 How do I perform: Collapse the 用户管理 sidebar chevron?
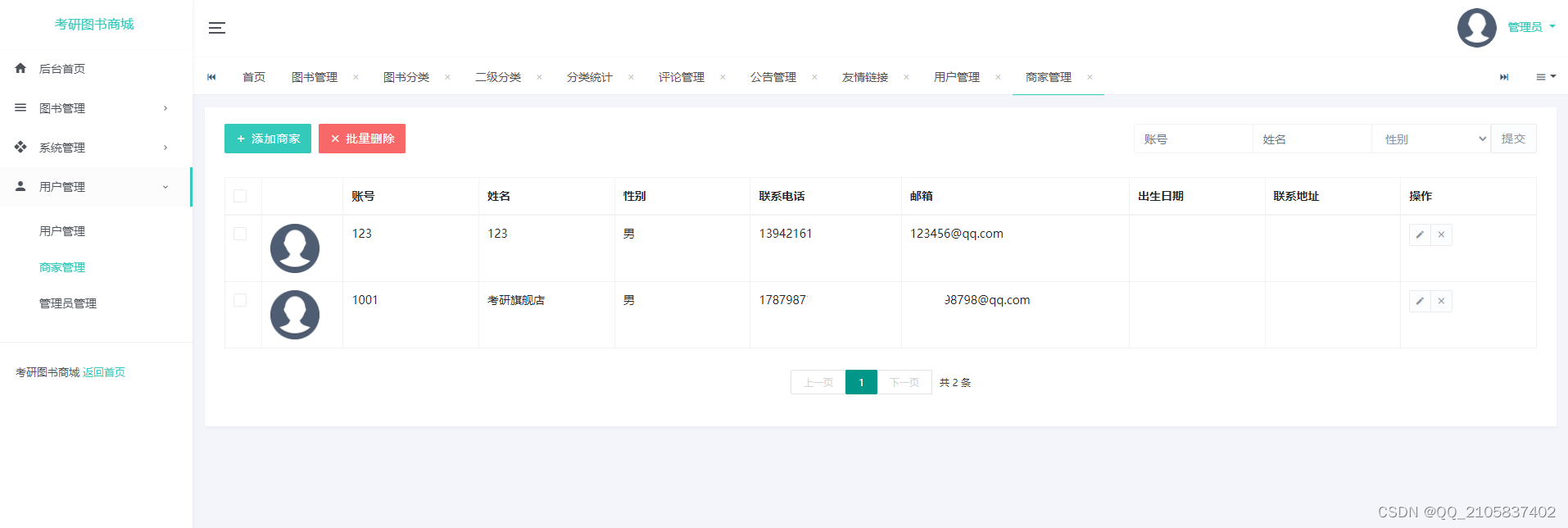point(165,187)
